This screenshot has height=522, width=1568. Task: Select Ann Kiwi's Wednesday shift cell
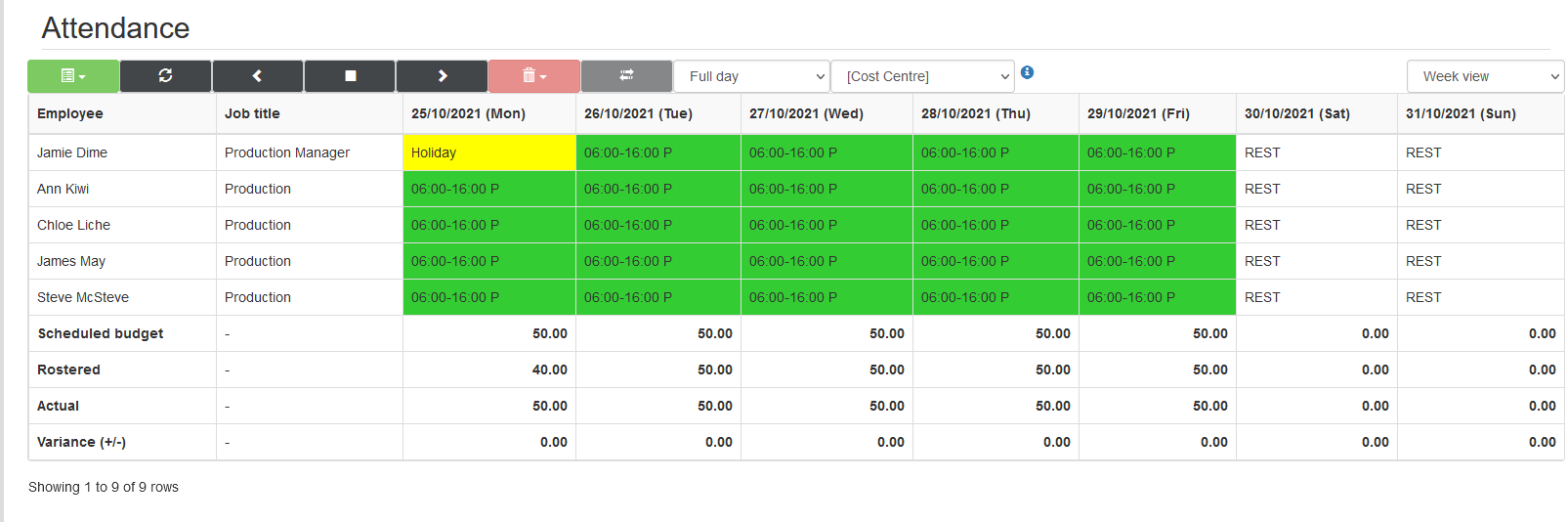tap(827, 189)
